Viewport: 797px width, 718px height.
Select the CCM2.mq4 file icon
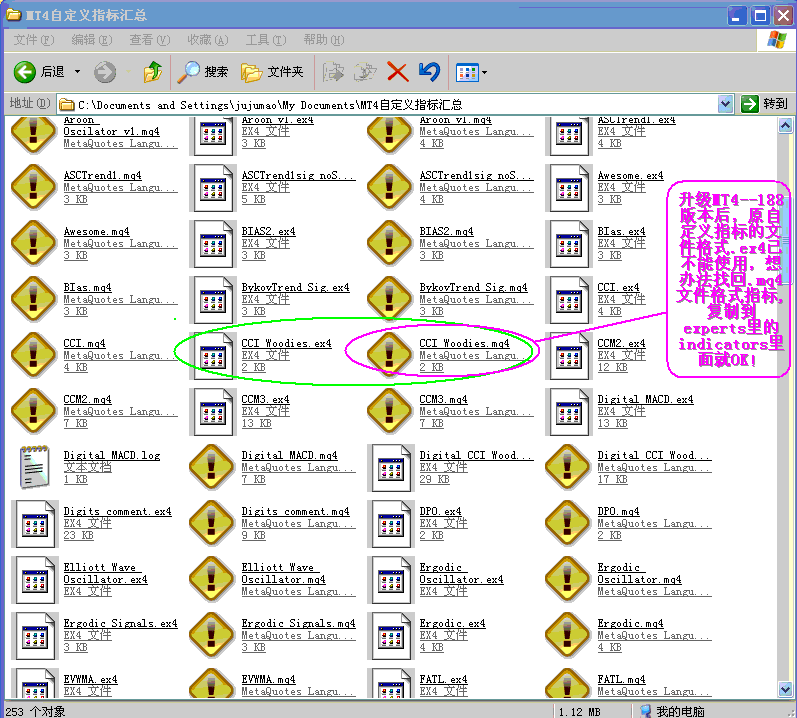(x=34, y=410)
